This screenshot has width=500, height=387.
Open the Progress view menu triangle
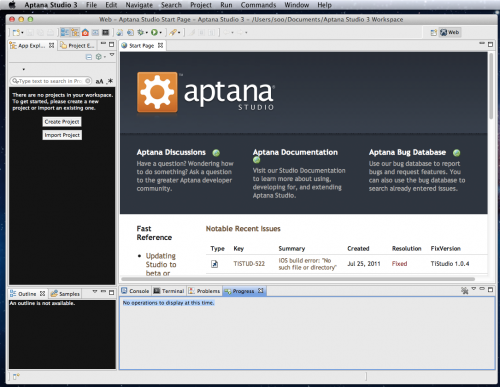pos(474,289)
